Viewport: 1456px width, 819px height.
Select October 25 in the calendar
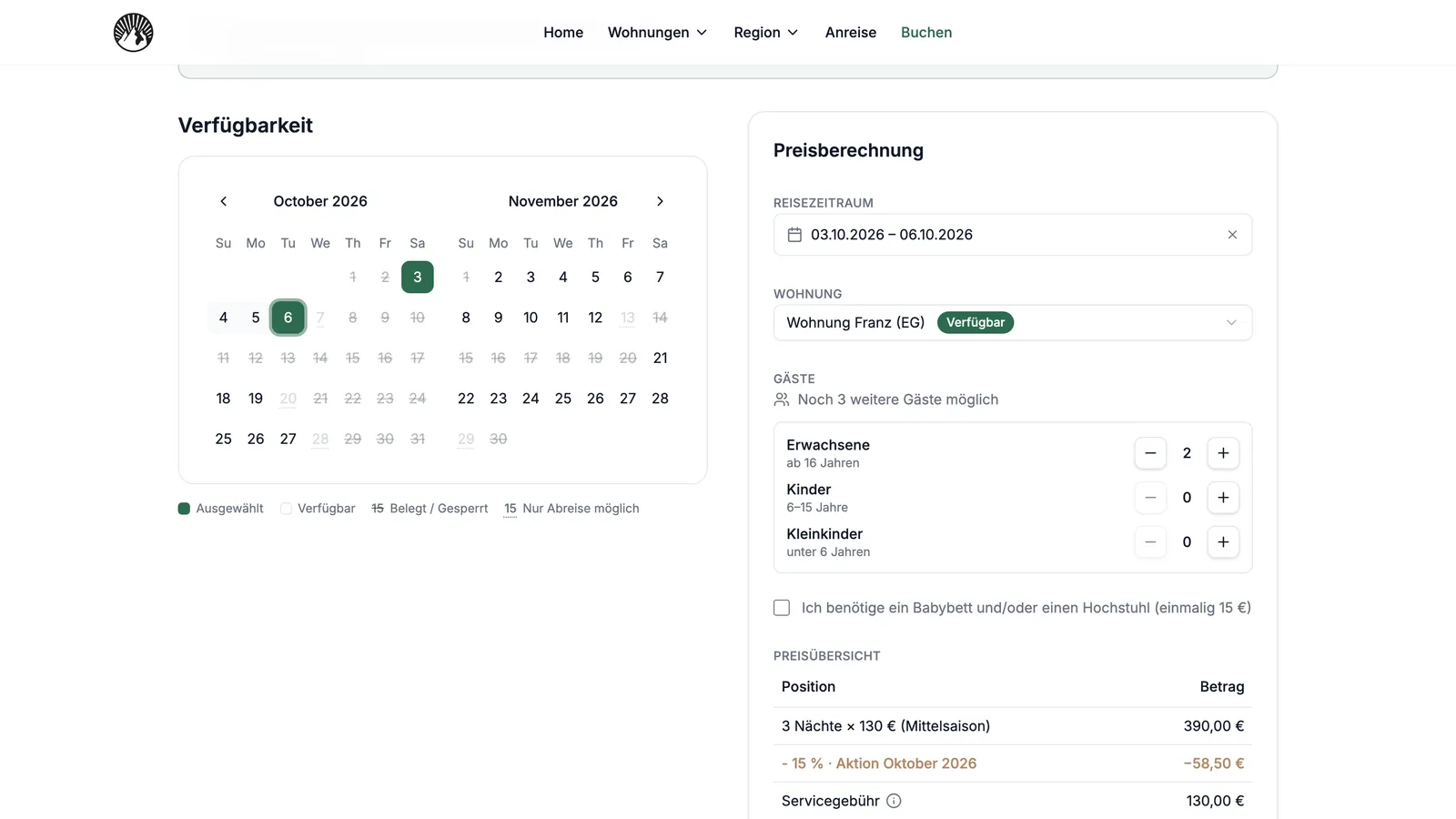pos(224,439)
